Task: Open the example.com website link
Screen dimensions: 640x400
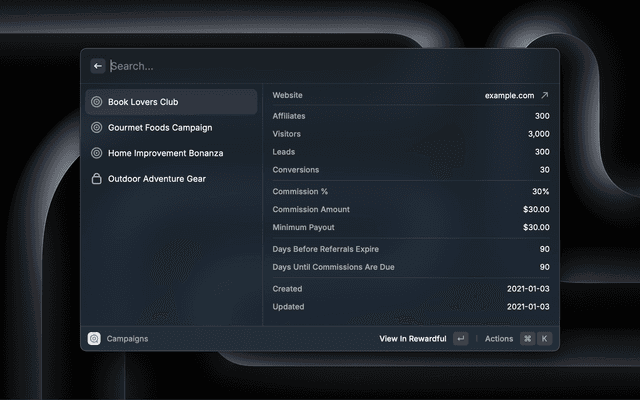Action: pos(508,96)
